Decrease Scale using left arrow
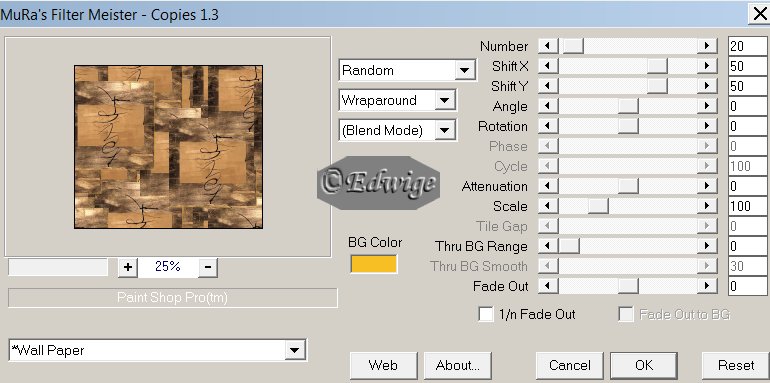 click(548, 206)
